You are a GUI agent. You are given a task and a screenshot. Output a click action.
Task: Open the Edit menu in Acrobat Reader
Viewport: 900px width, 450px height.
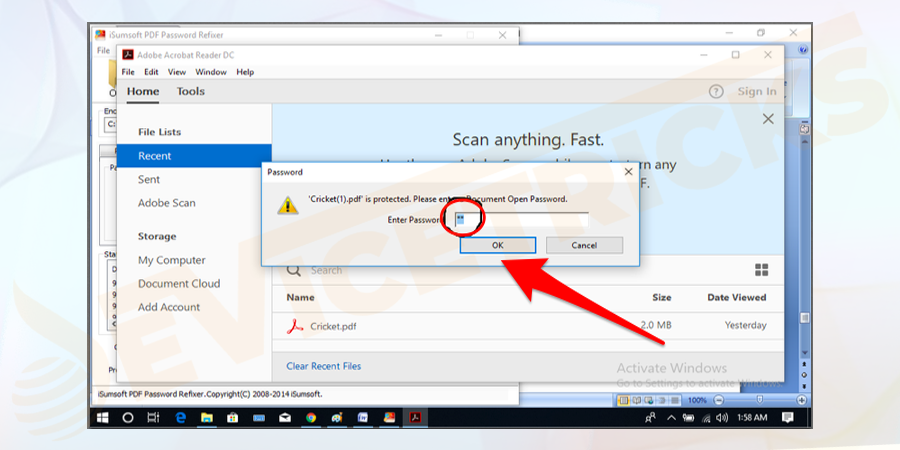pyautogui.click(x=151, y=72)
